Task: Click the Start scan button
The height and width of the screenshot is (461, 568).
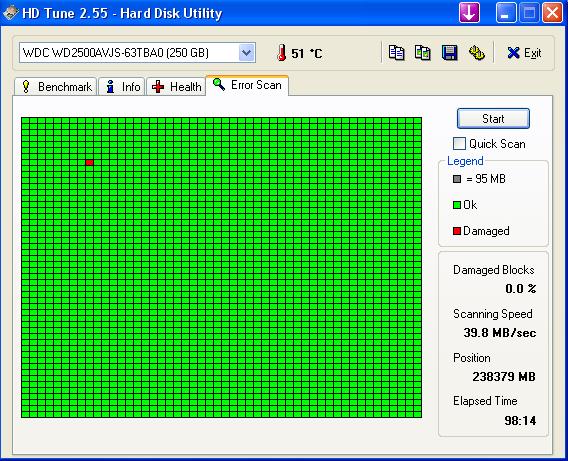Action: [x=493, y=118]
